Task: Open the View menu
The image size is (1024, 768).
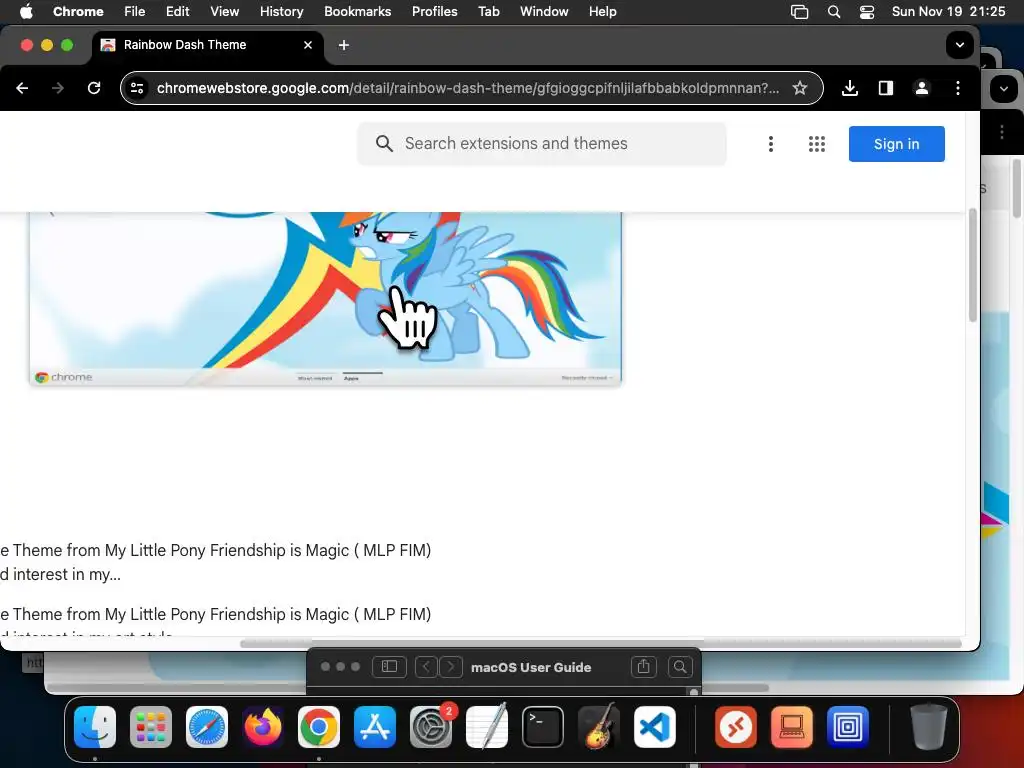Action: (x=224, y=11)
